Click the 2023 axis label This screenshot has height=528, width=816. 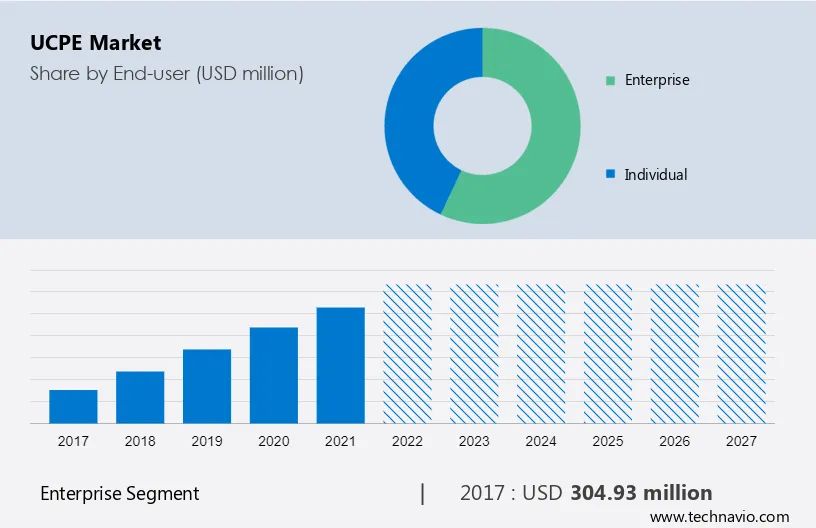pos(474,441)
